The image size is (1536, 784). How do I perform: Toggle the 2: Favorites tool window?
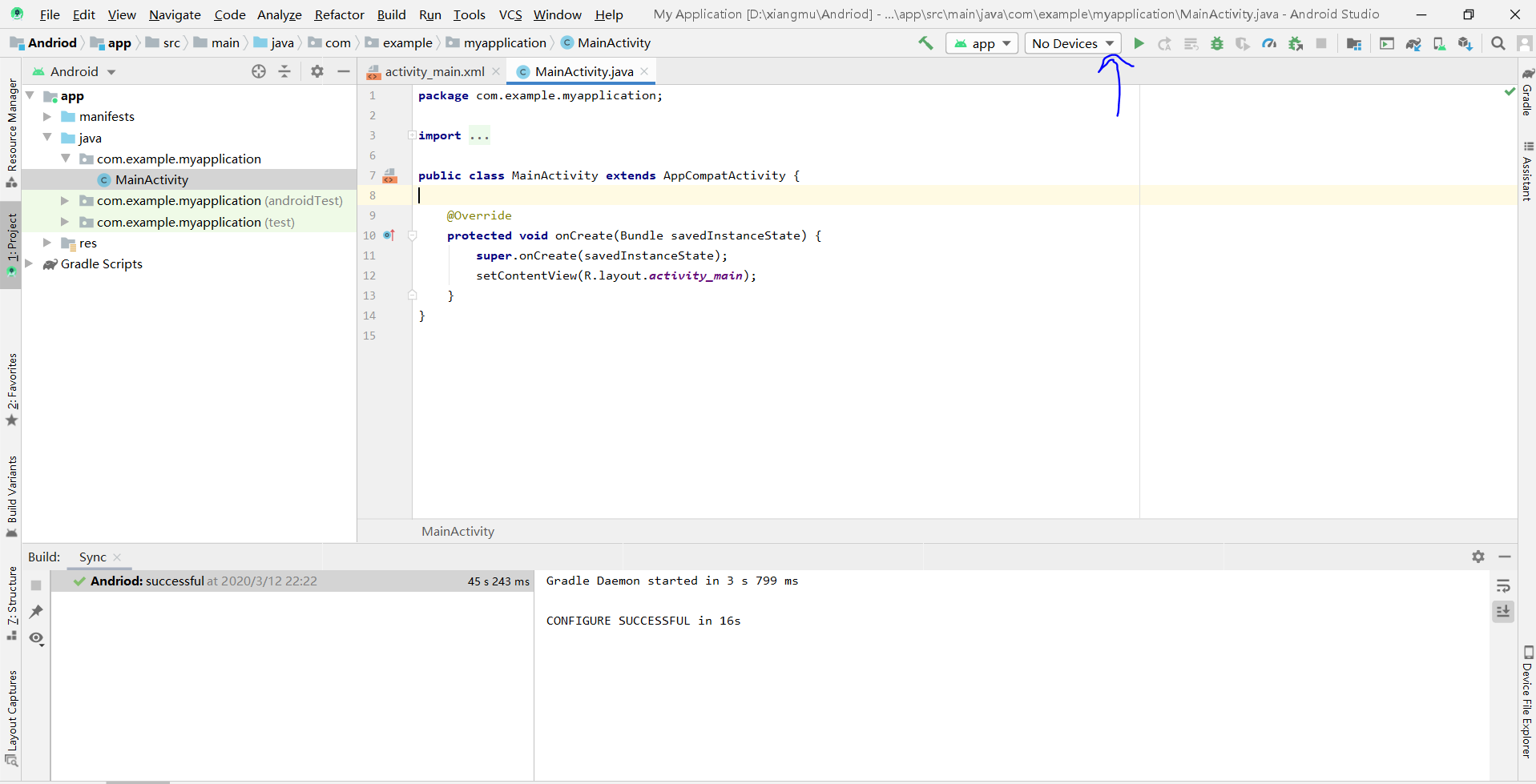[x=11, y=390]
